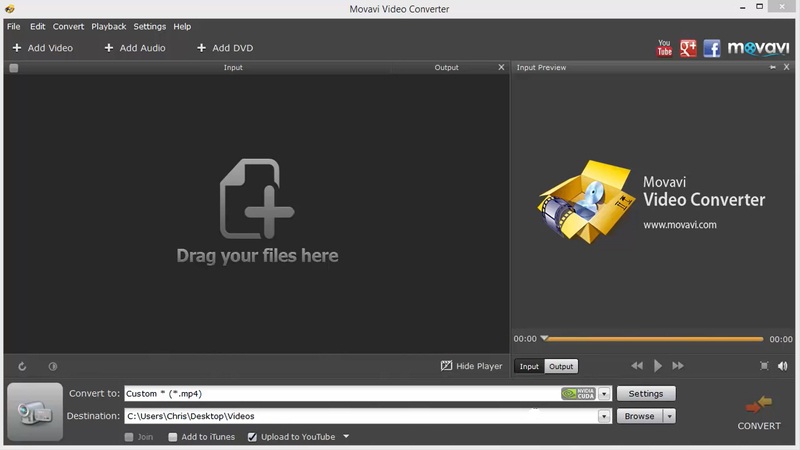Click the fullscreen preview icon

click(764, 366)
